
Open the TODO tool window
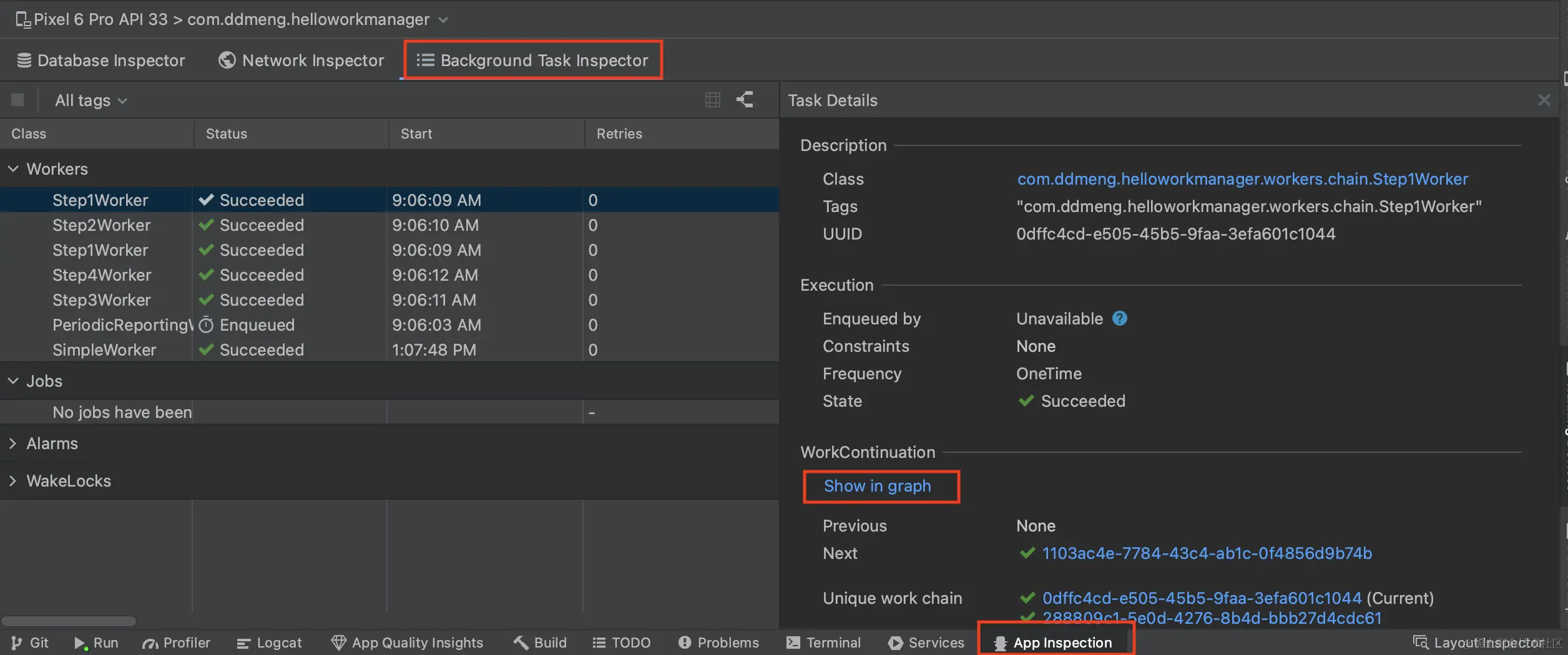click(621, 643)
